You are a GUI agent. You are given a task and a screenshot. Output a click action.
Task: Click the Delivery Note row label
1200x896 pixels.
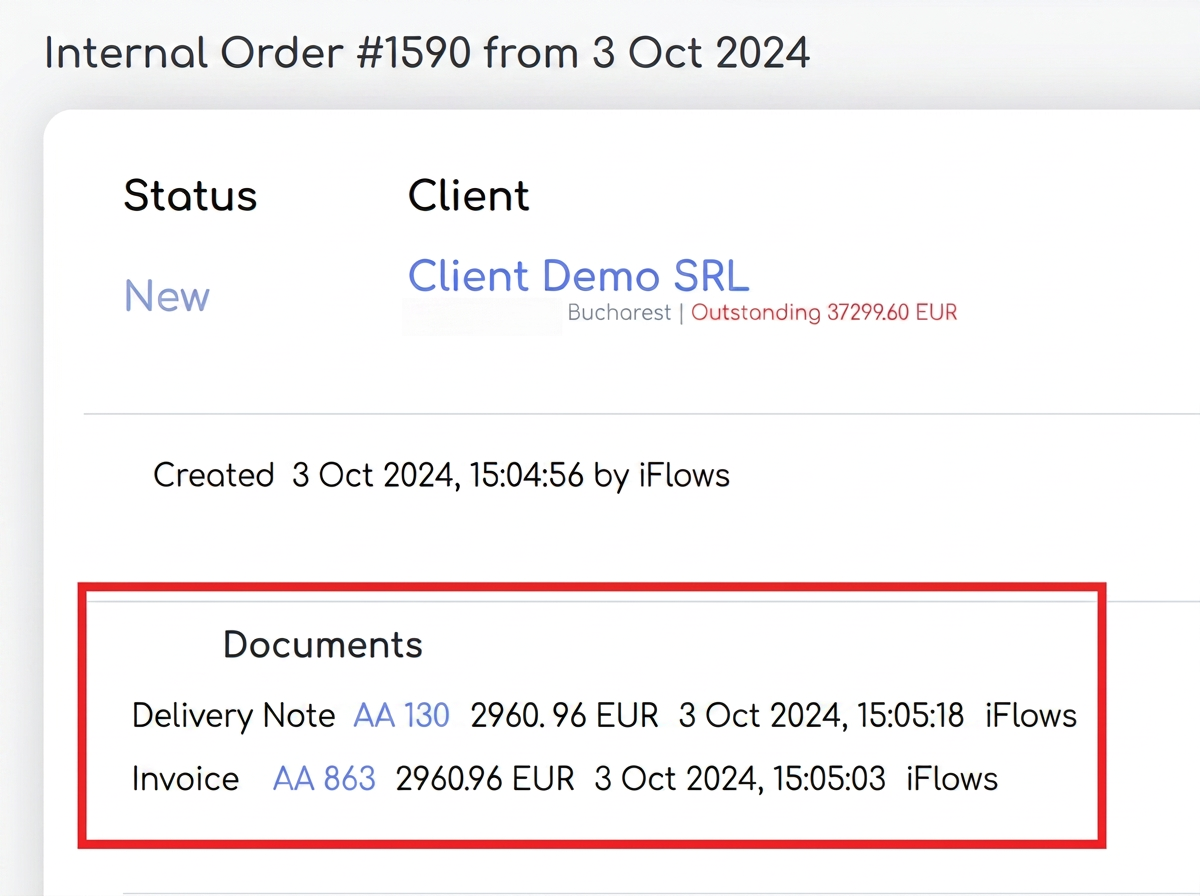click(x=233, y=715)
